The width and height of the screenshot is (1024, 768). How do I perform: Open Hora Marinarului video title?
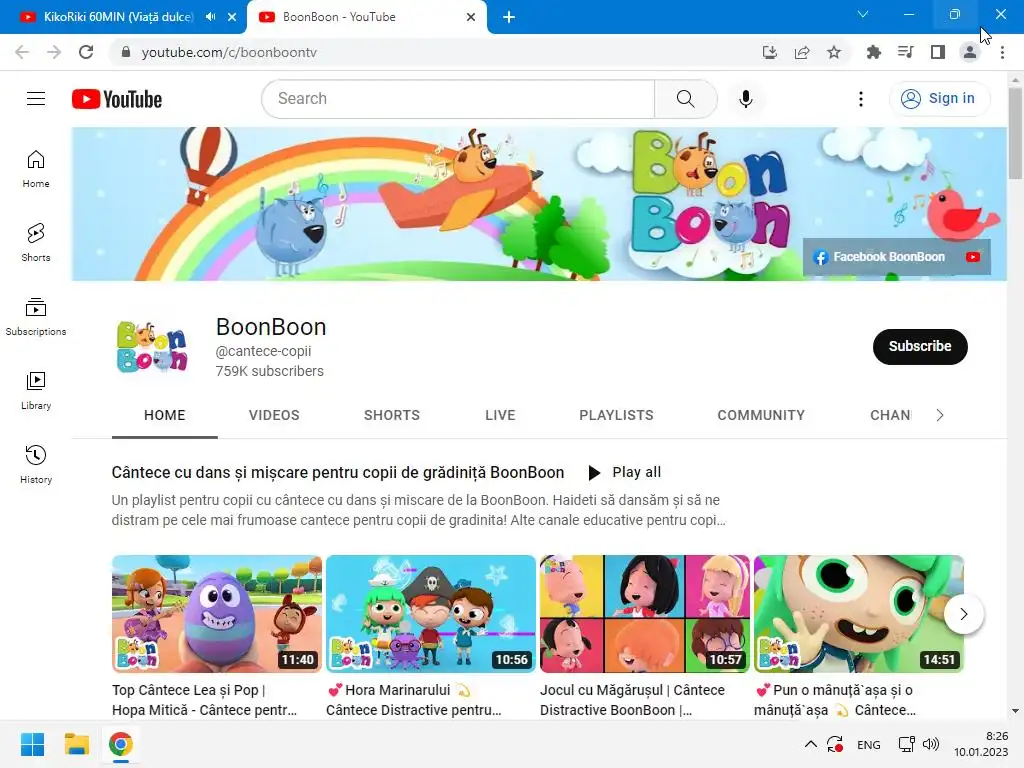point(414,700)
